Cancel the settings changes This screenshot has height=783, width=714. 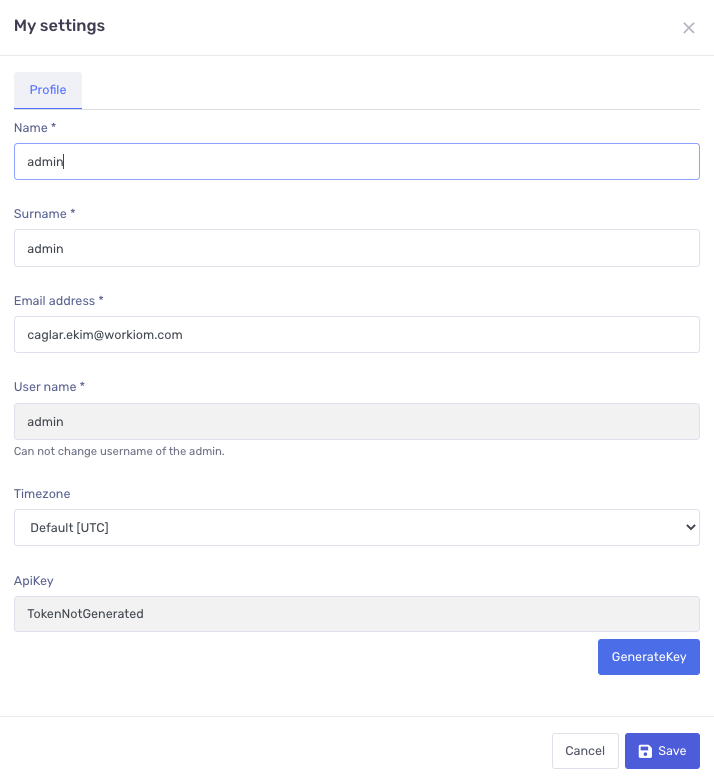(585, 751)
